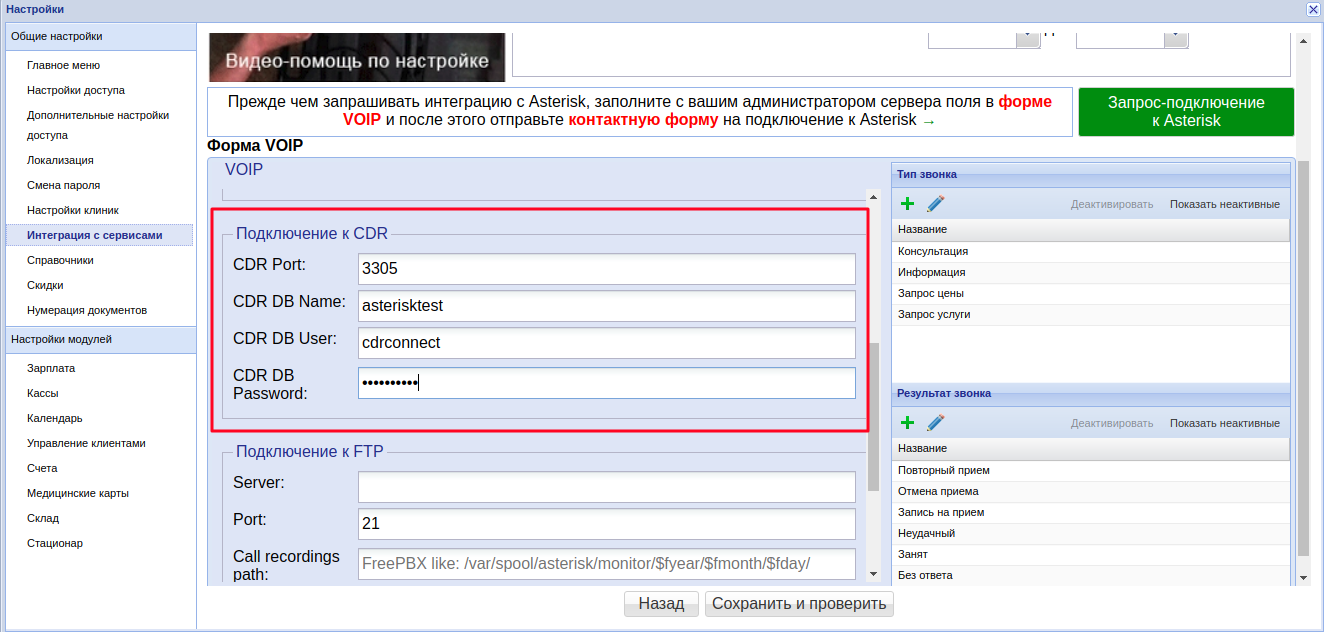This screenshot has height=632, width=1324.
Task: Select Запрос услуги call type row
Action: [1091, 314]
